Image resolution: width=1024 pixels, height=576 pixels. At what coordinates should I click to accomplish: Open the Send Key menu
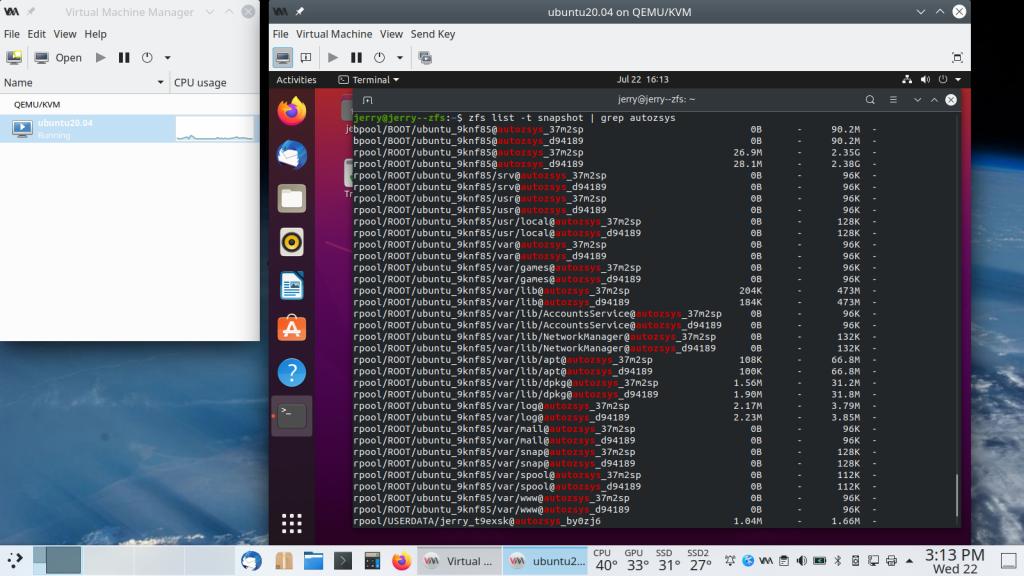432,34
